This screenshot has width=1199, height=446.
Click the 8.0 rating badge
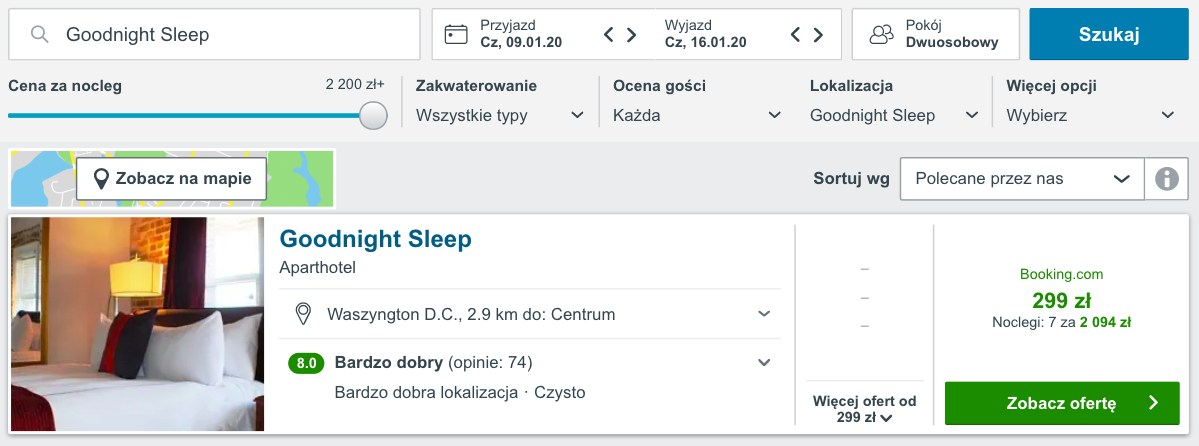(305, 363)
